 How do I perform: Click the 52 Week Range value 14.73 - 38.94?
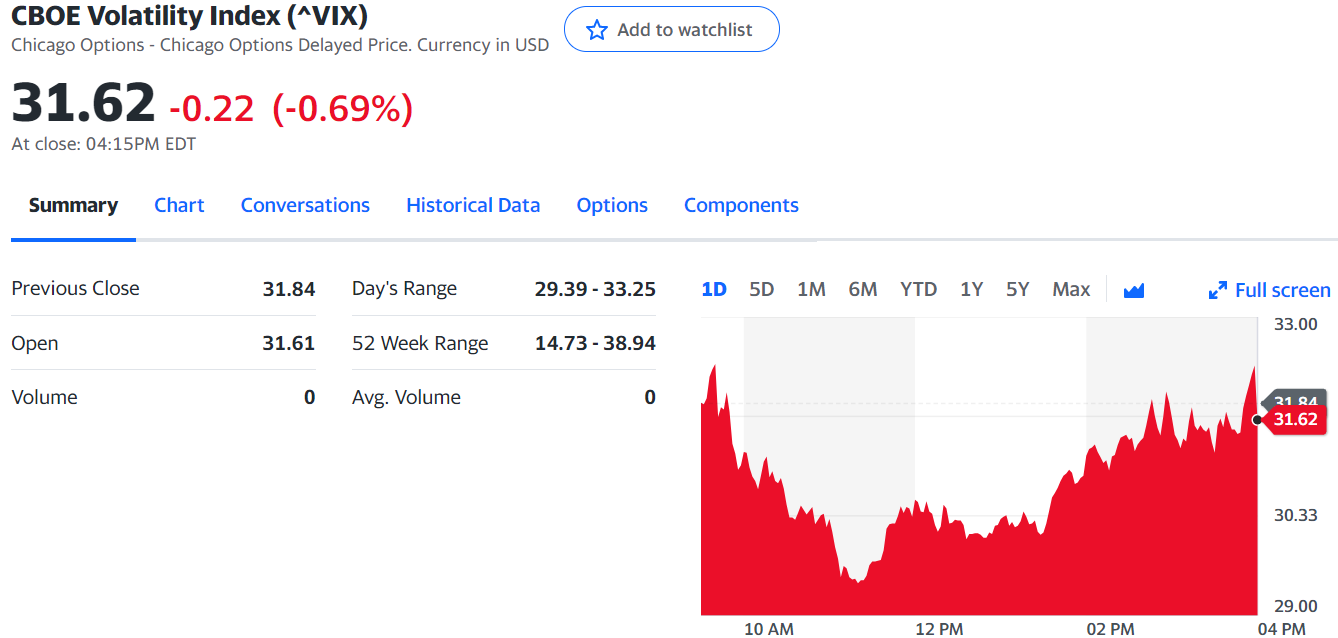click(x=595, y=343)
